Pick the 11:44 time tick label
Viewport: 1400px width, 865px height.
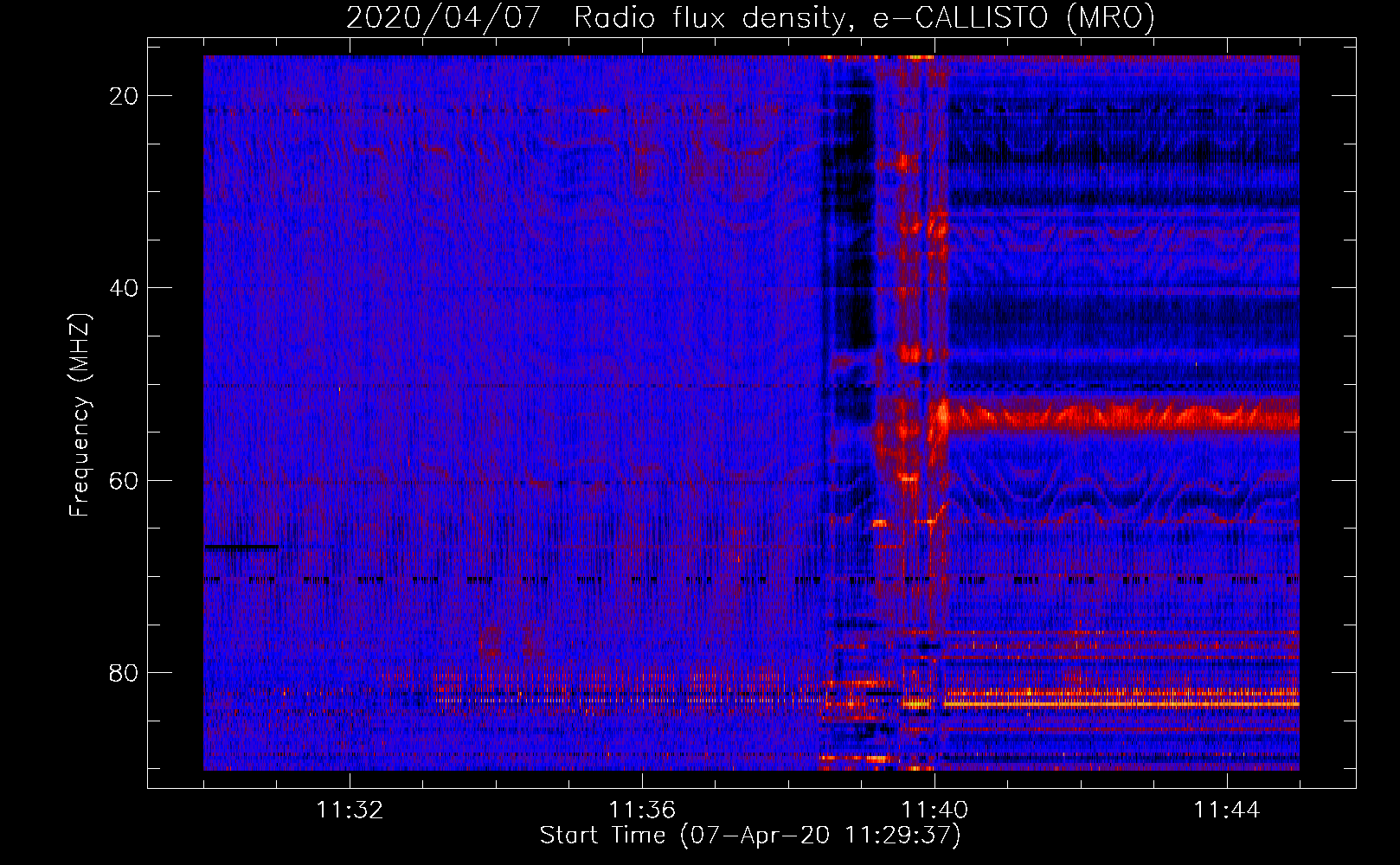[1227, 811]
